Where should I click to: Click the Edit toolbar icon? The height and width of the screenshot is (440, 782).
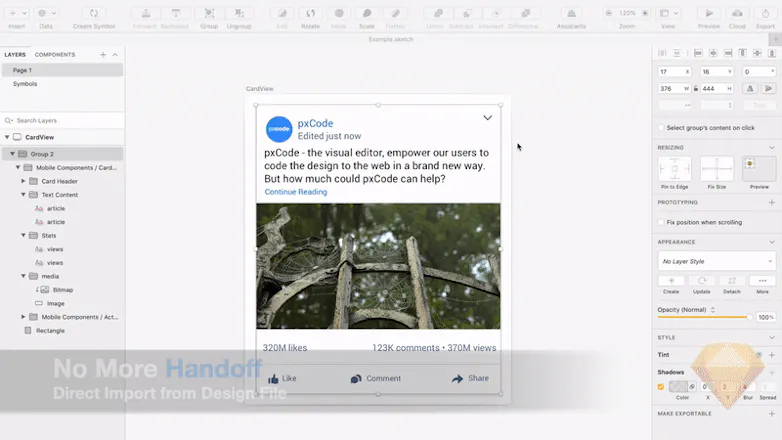point(282,13)
